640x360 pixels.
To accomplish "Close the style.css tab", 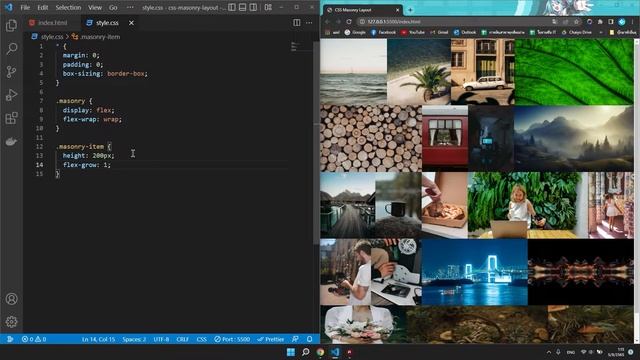I will pos(131,23).
